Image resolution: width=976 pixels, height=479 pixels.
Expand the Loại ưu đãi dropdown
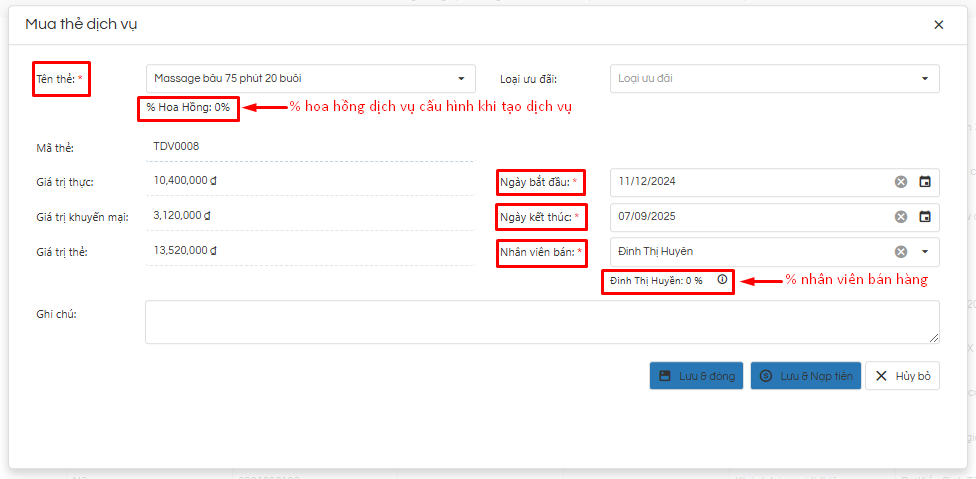(924, 78)
